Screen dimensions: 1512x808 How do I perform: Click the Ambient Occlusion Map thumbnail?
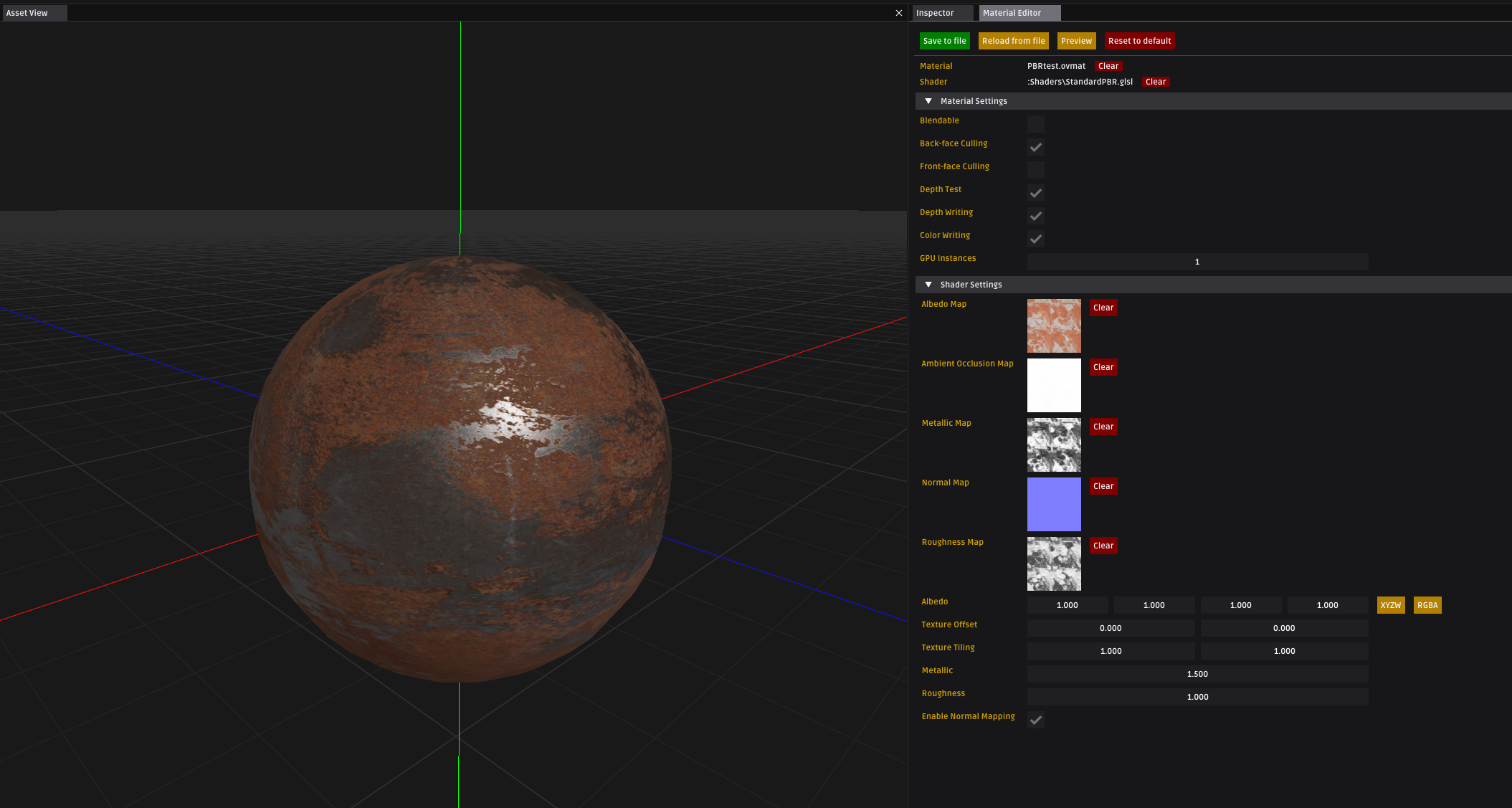coord(1054,385)
